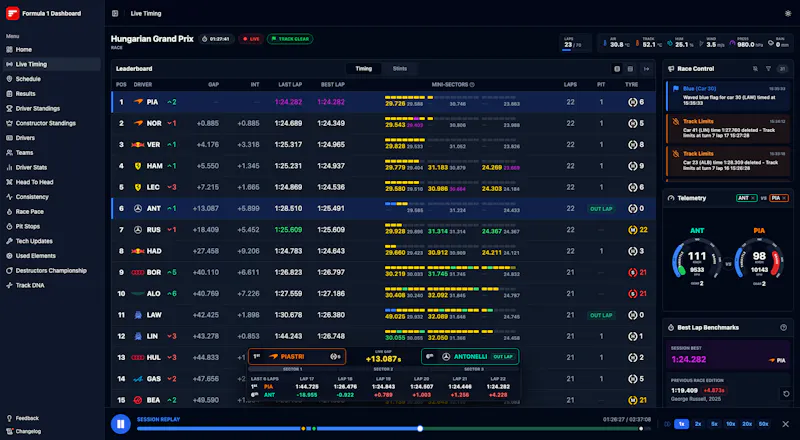The height and width of the screenshot is (440, 800).
Task: Set replay speed to 50x
Action: [764, 424]
